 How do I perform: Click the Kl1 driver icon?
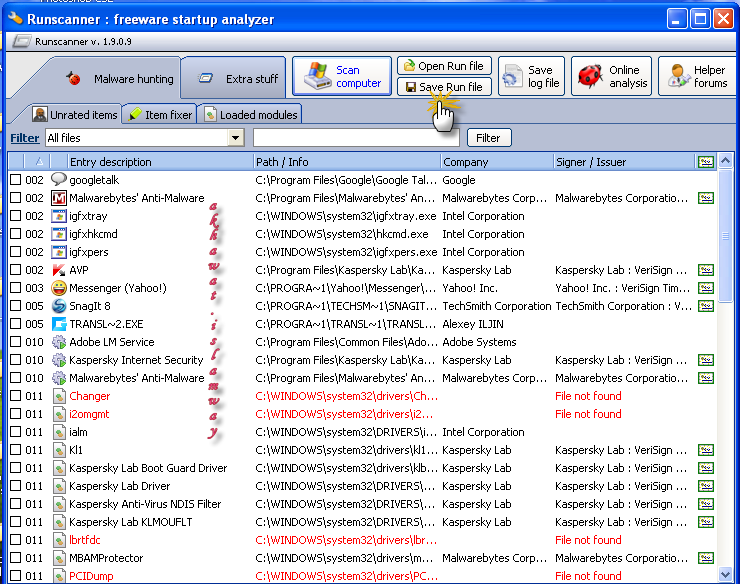click(59, 450)
